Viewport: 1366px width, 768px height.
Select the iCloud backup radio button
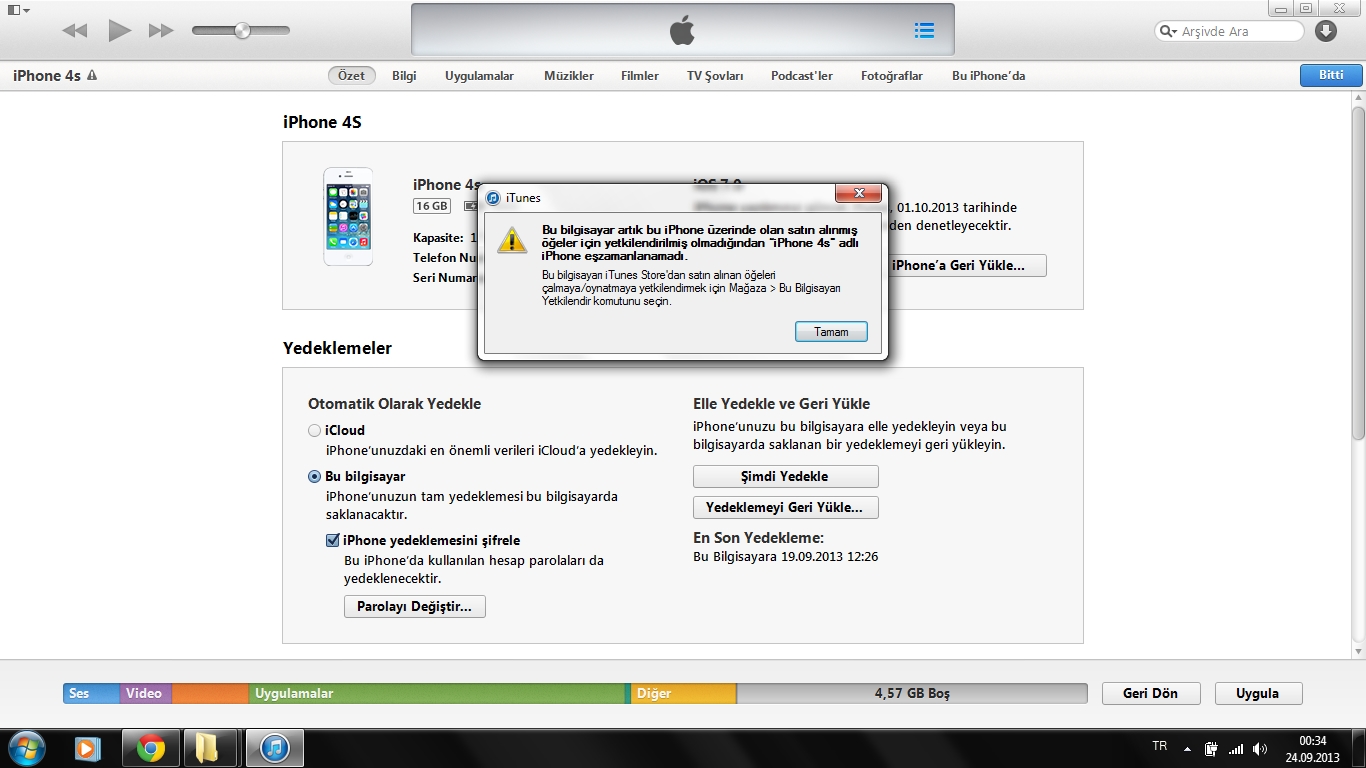click(x=315, y=431)
